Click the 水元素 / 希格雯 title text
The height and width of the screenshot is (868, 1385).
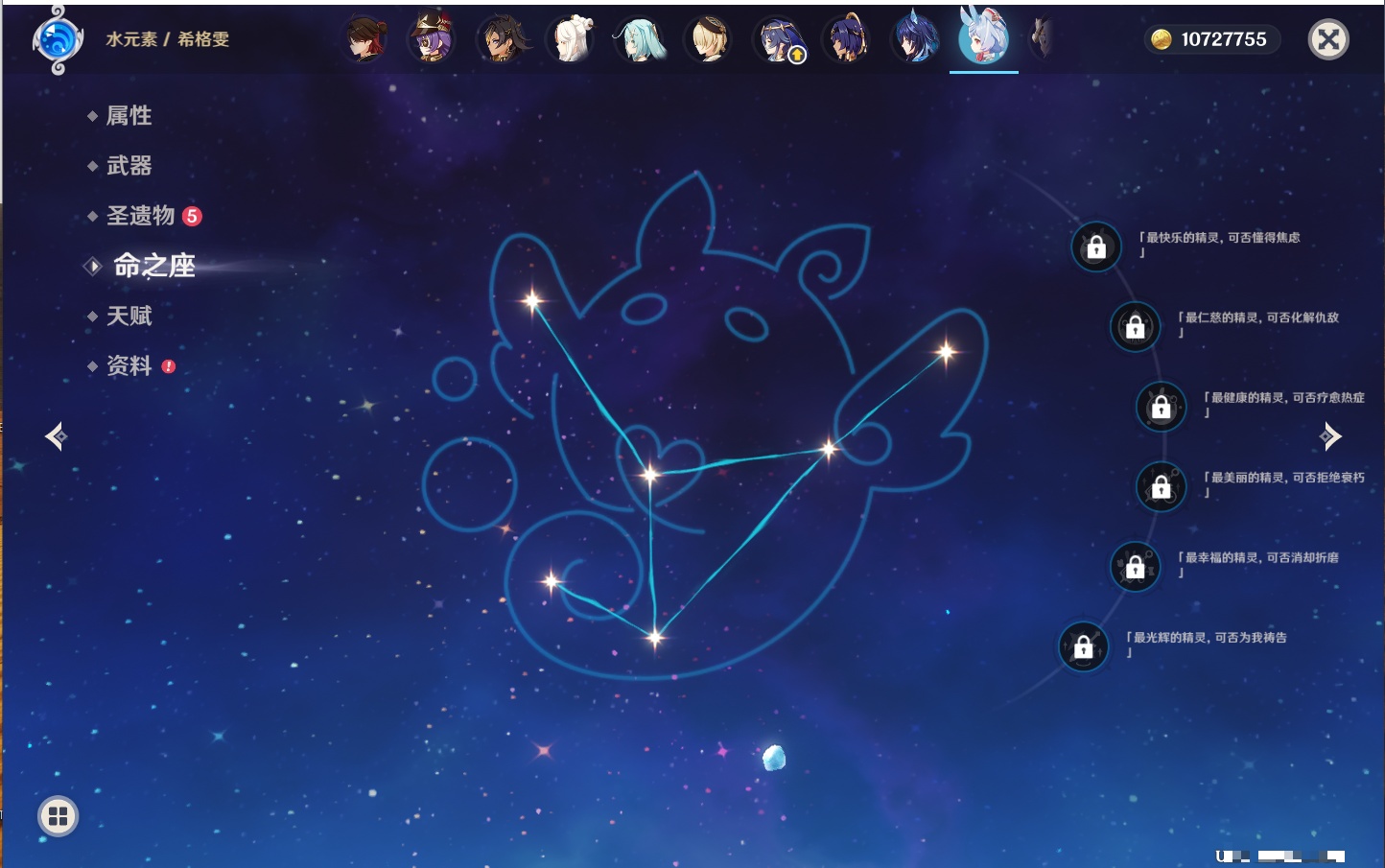point(168,39)
